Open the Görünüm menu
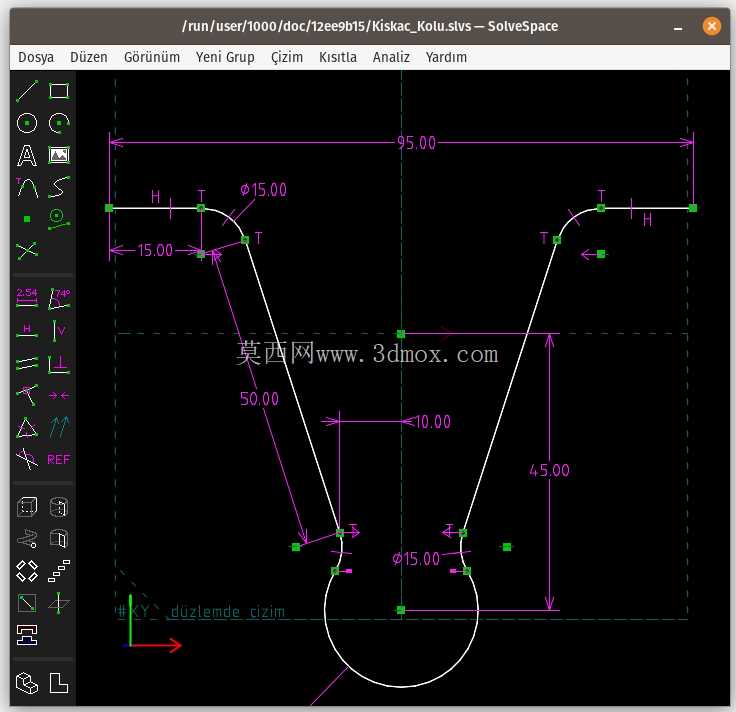Screen dimensions: 736x712 152,57
